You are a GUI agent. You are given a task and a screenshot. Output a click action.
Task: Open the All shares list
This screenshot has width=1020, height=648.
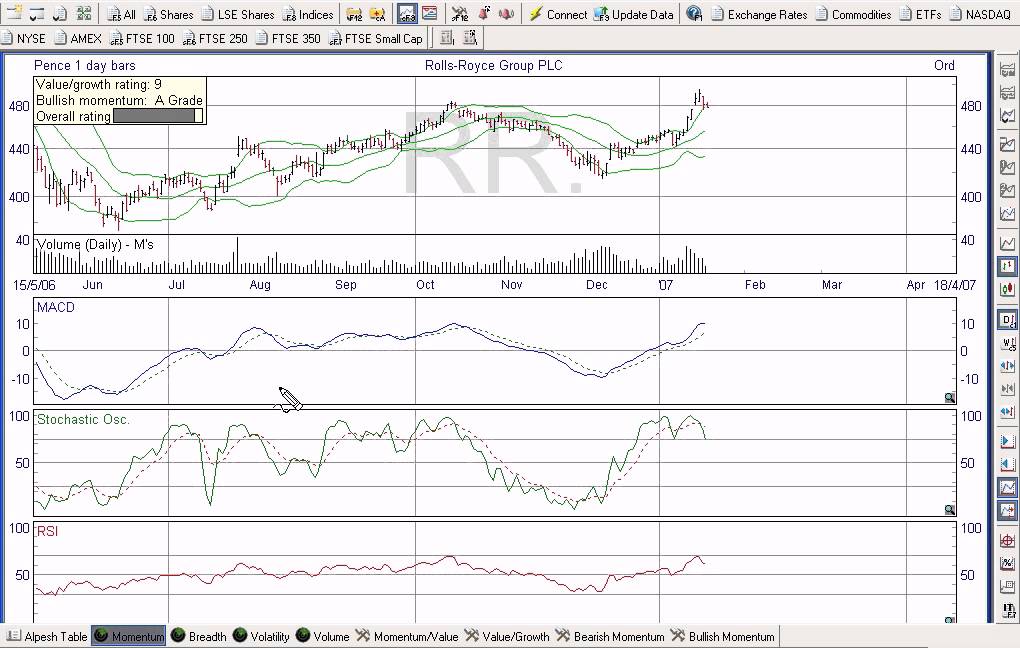click(x=122, y=14)
